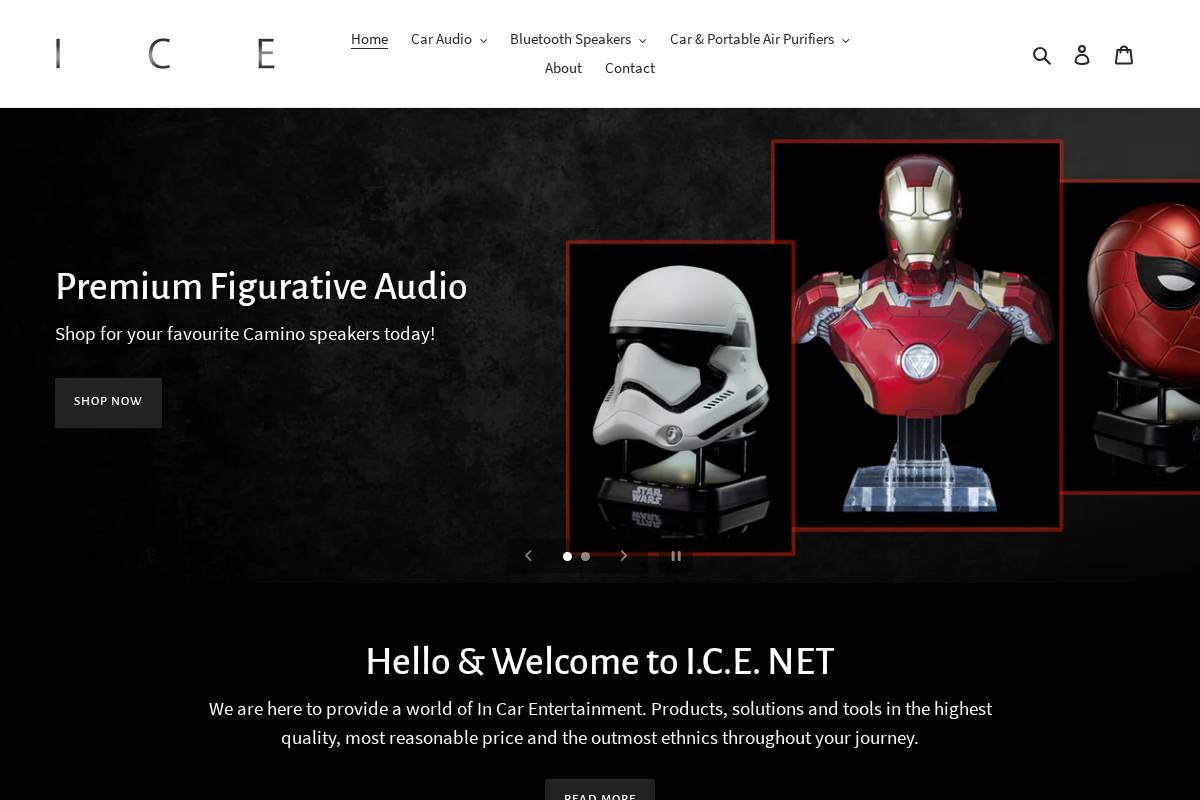Viewport: 1200px width, 800px height.
Task: Pause the slideshow
Action: (676, 556)
